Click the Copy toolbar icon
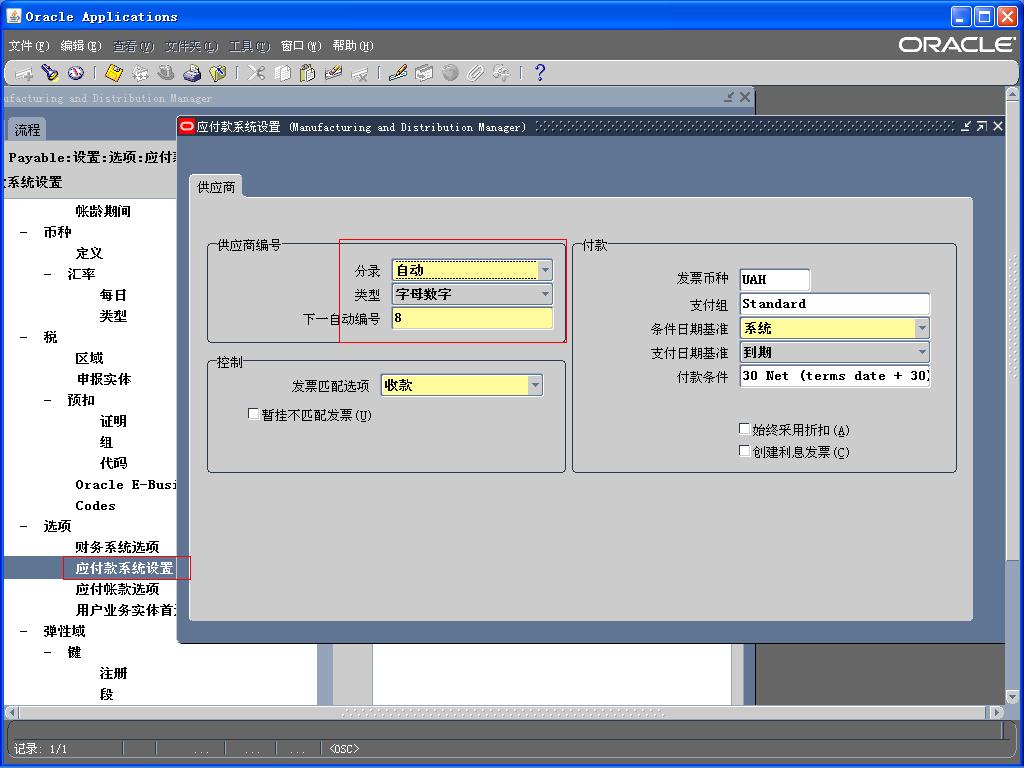 coord(282,73)
